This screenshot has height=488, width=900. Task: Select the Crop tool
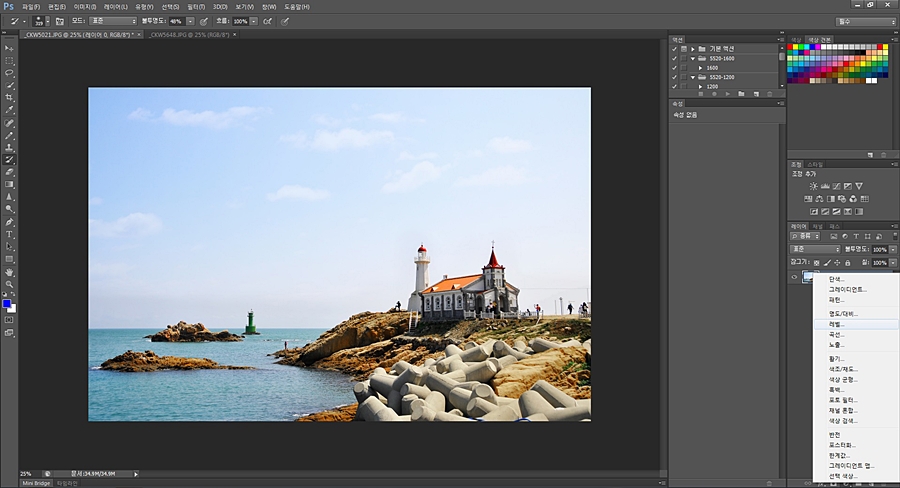click(9, 98)
